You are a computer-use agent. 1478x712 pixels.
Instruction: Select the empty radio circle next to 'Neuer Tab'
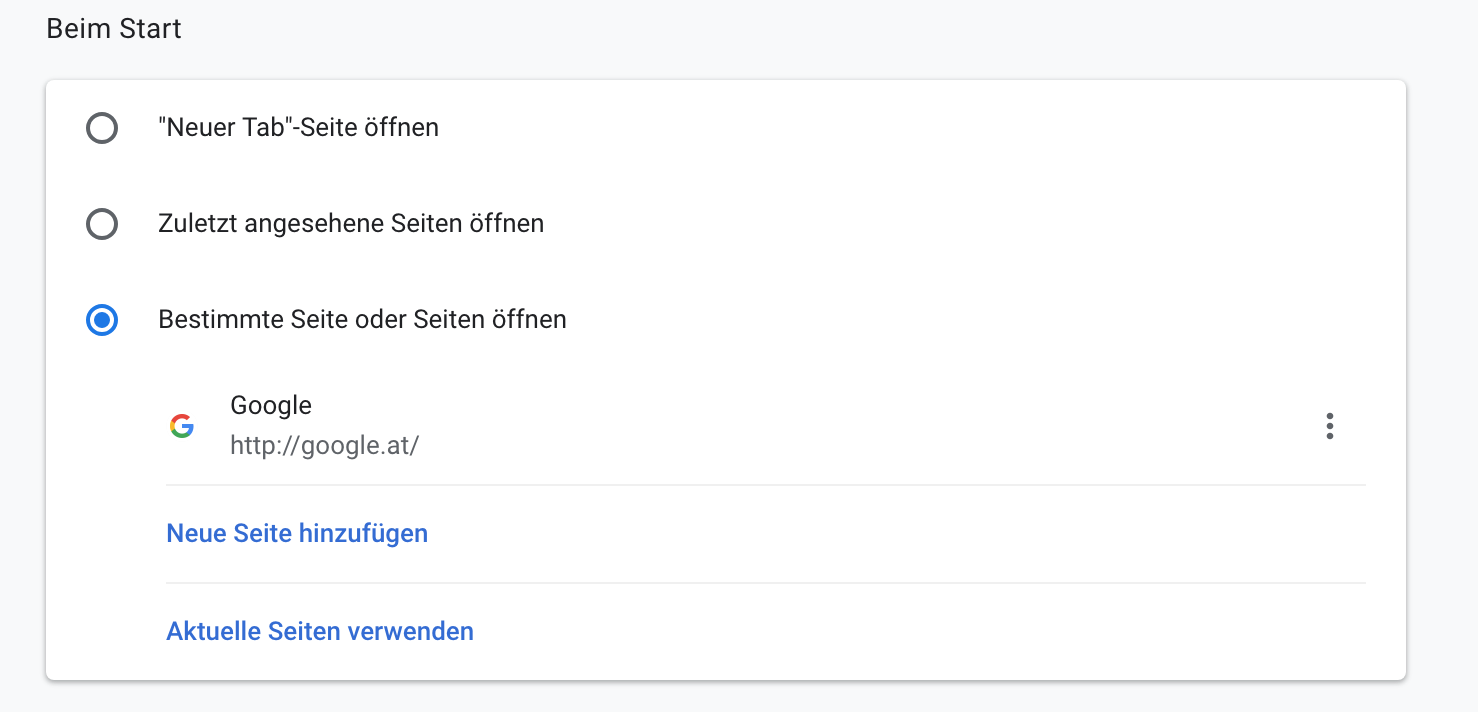(101, 128)
